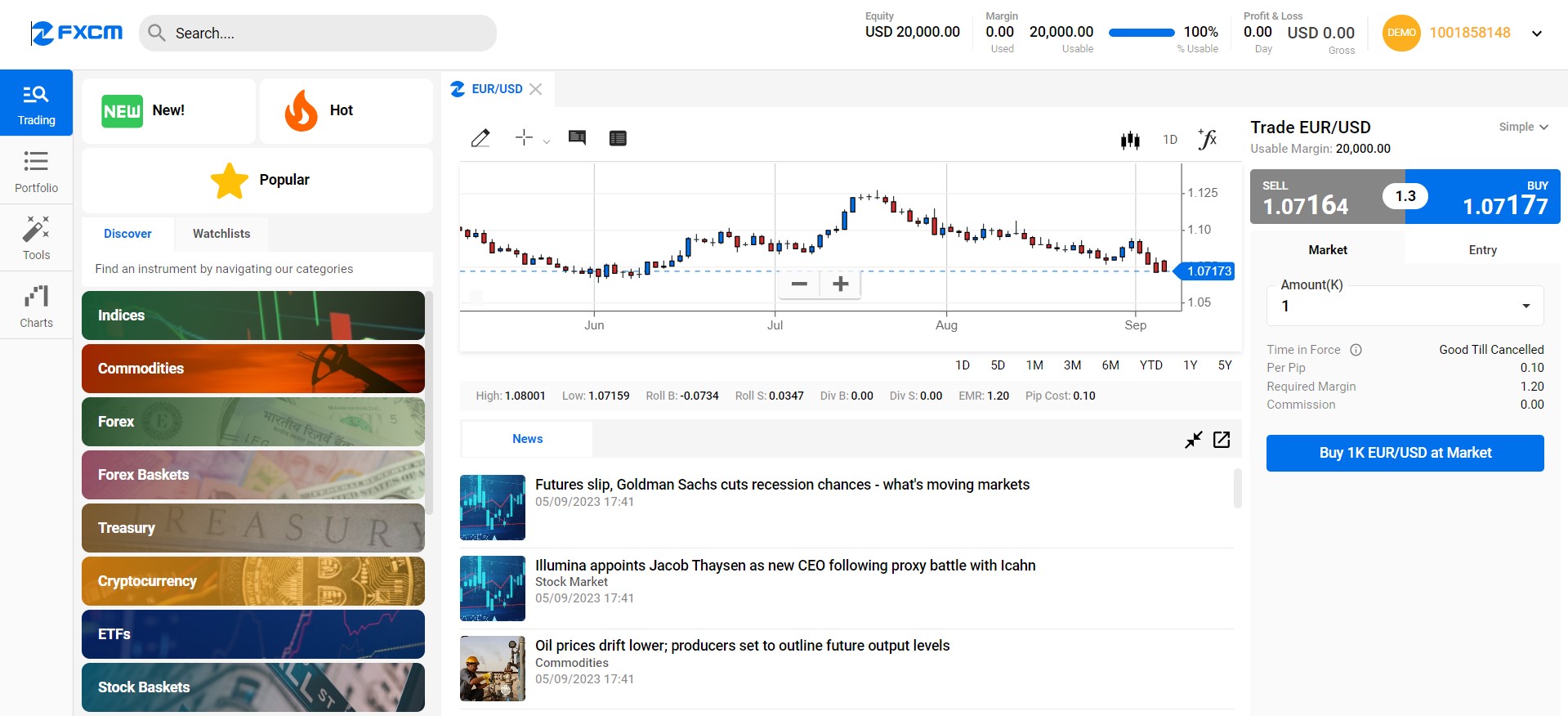Screen dimensions: 1568x716
Task: Open the Goldman Sachs recession news headline
Action: point(782,485)
